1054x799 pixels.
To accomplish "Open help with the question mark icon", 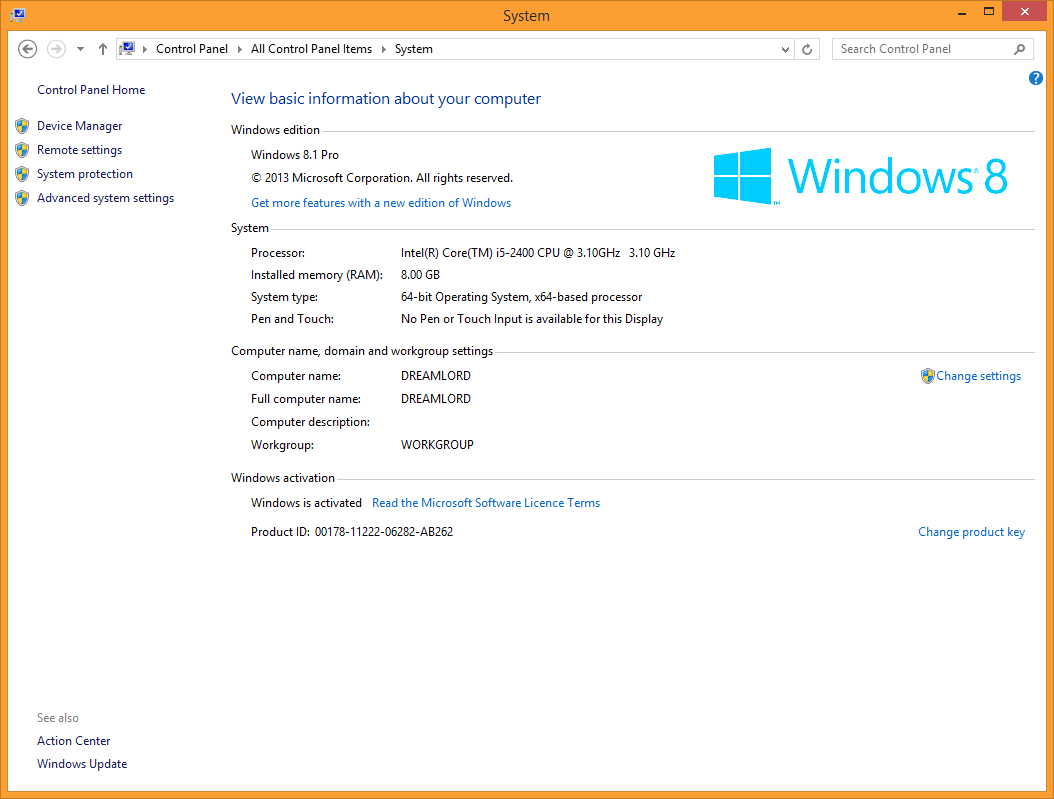I will point(1036,79).
